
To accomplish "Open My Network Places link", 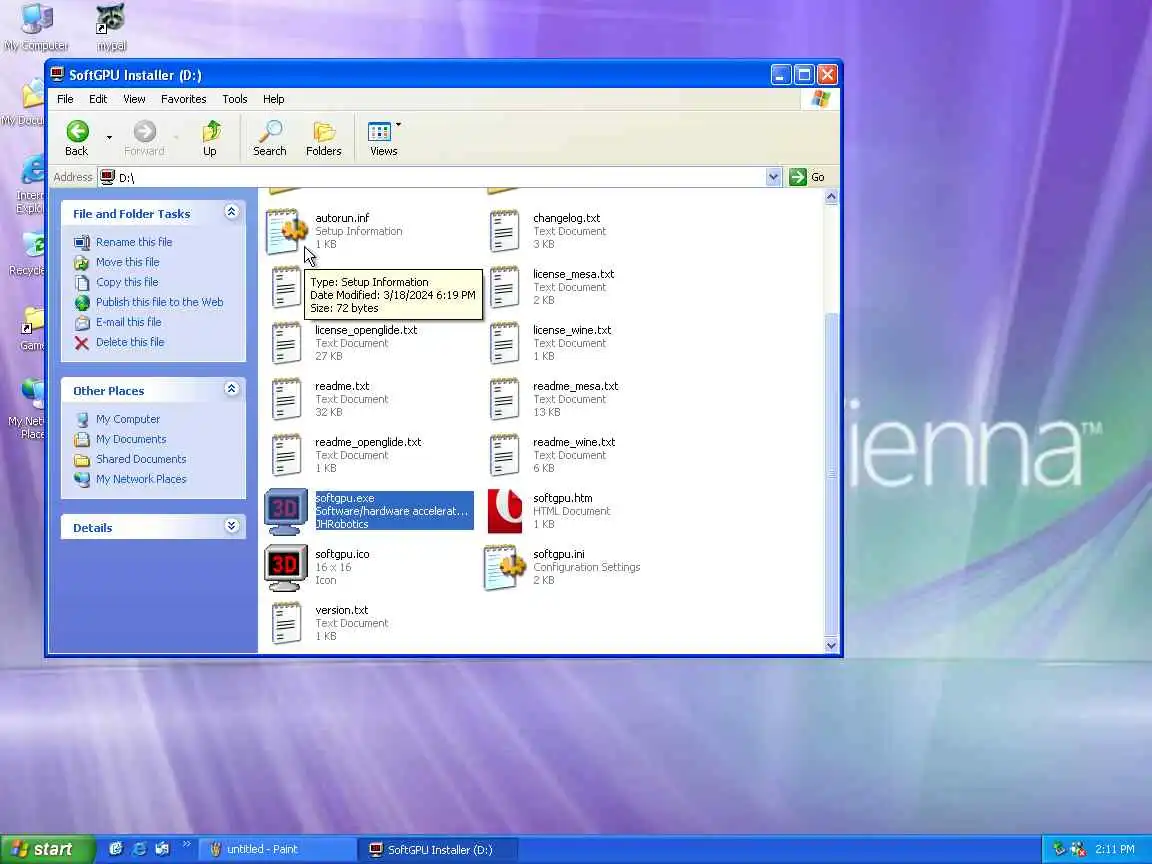I will click(141, 479).
